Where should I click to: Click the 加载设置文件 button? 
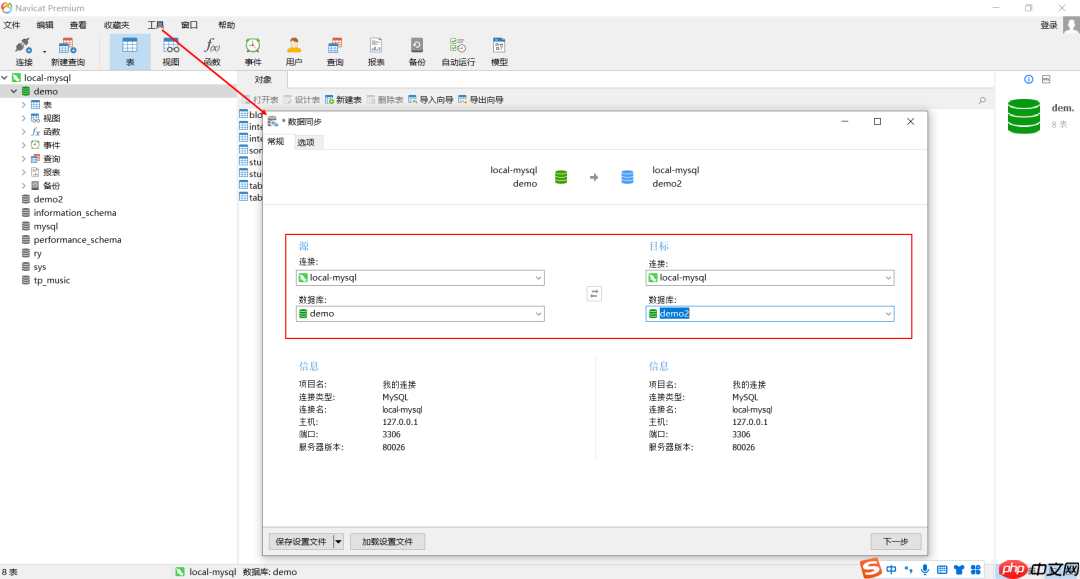(387, 541)
